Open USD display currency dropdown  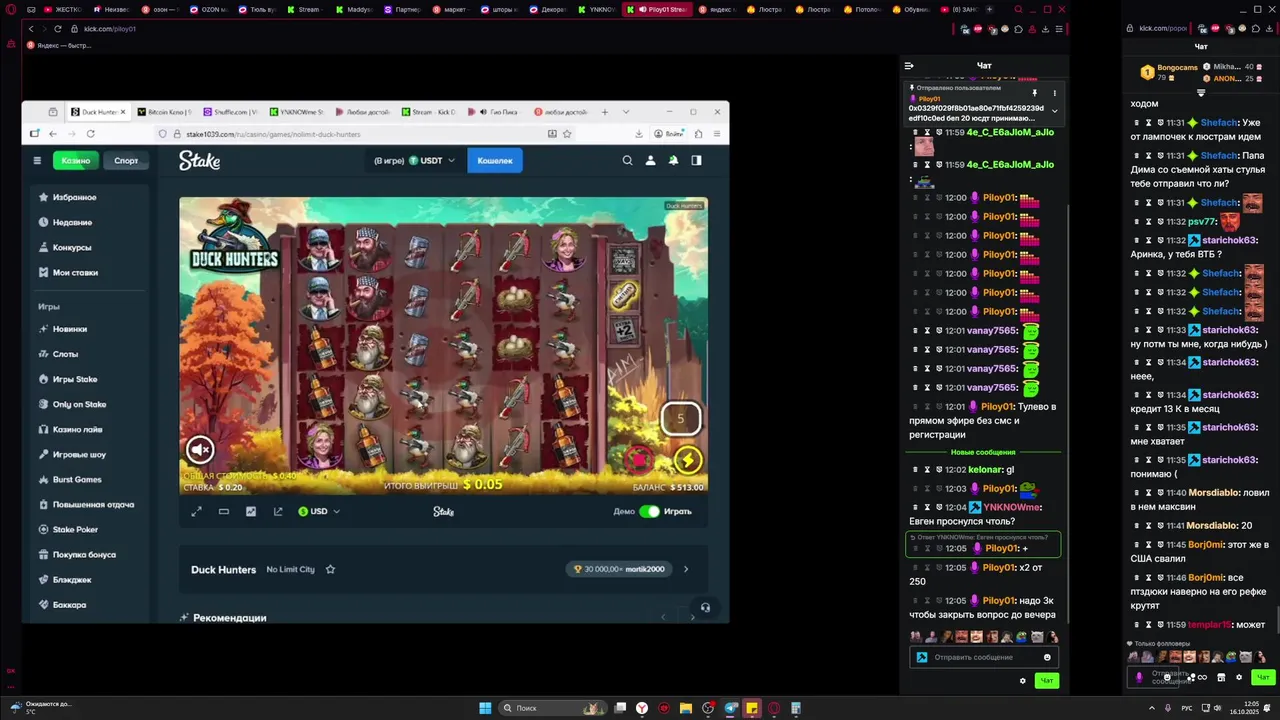click(x=319, y=511)
